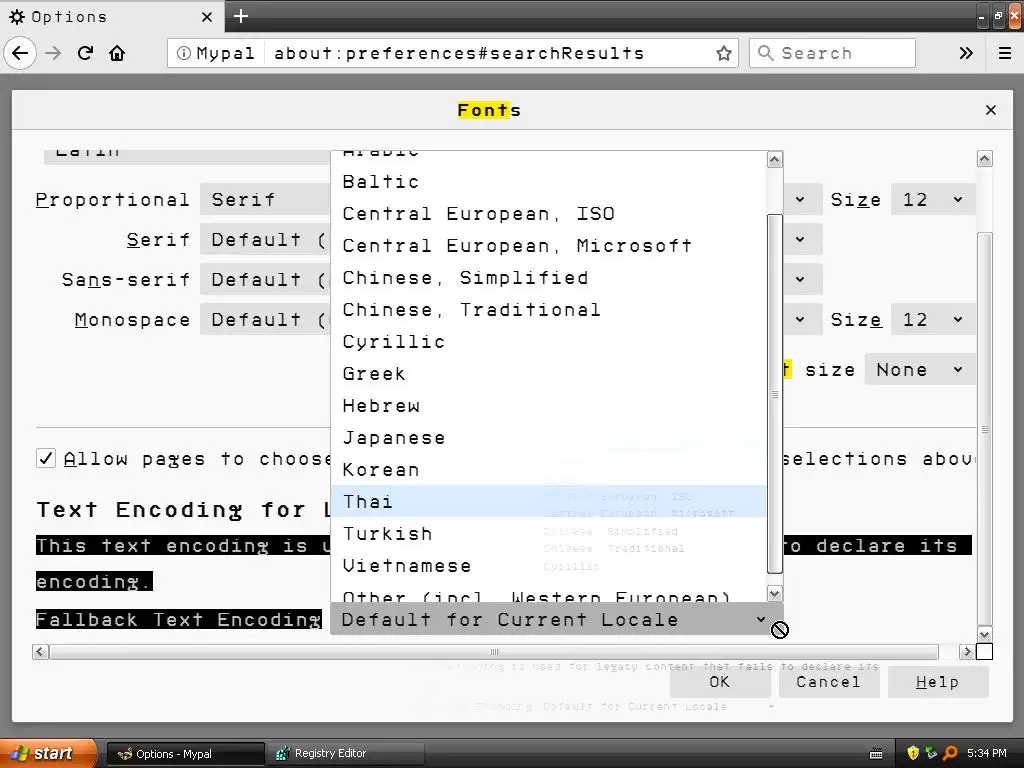The image size is (1024, 768).
Task: Select Japanese encoding option
Action: (x=548, y=438)
